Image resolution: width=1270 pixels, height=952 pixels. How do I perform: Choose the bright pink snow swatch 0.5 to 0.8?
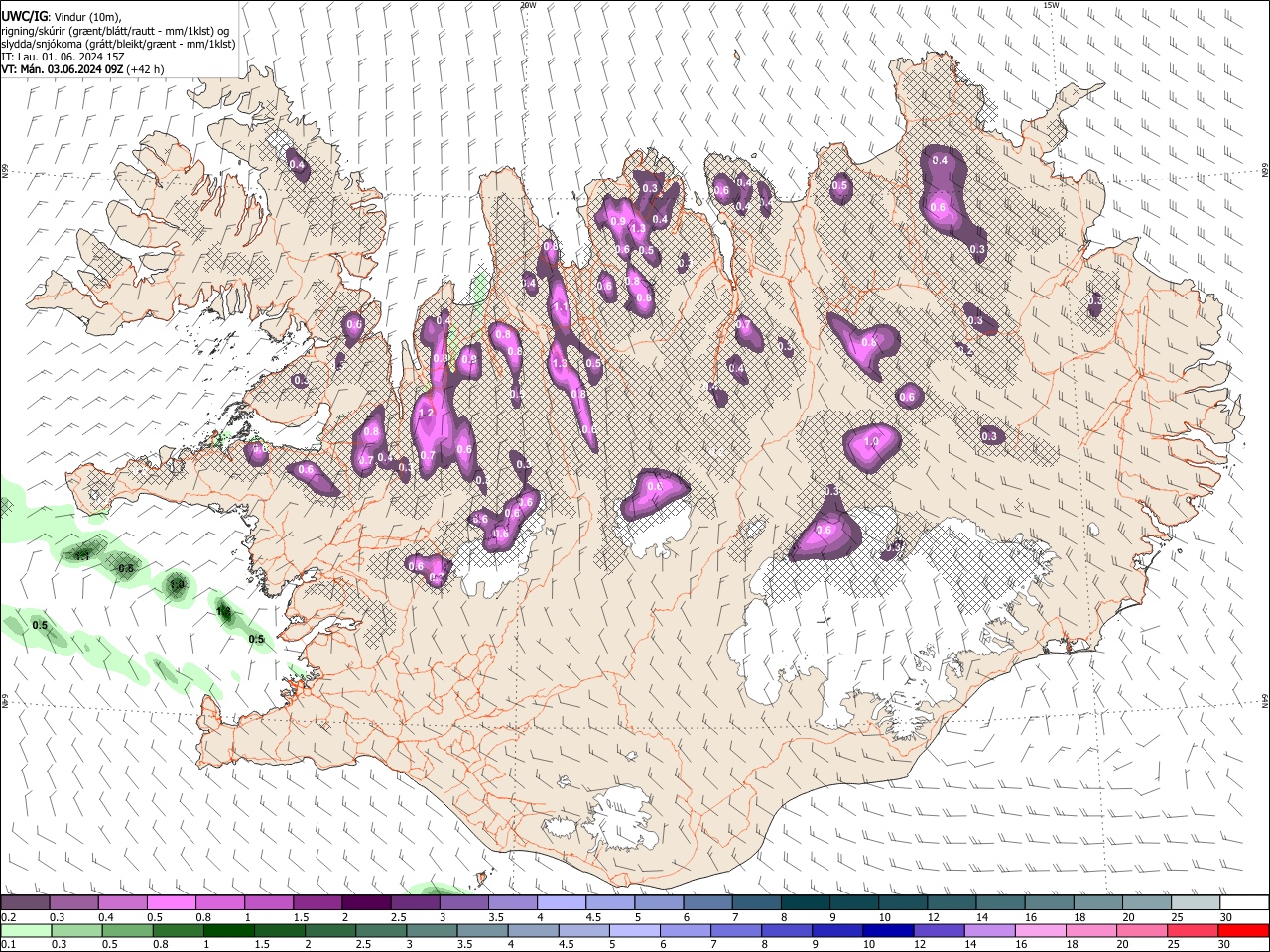[171, 903]
